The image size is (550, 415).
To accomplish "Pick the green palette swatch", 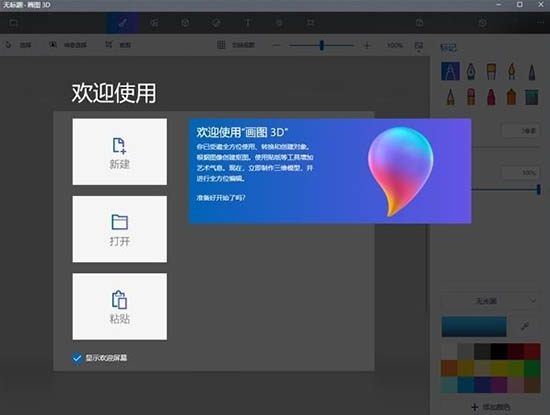I will (x=532, y=368).
